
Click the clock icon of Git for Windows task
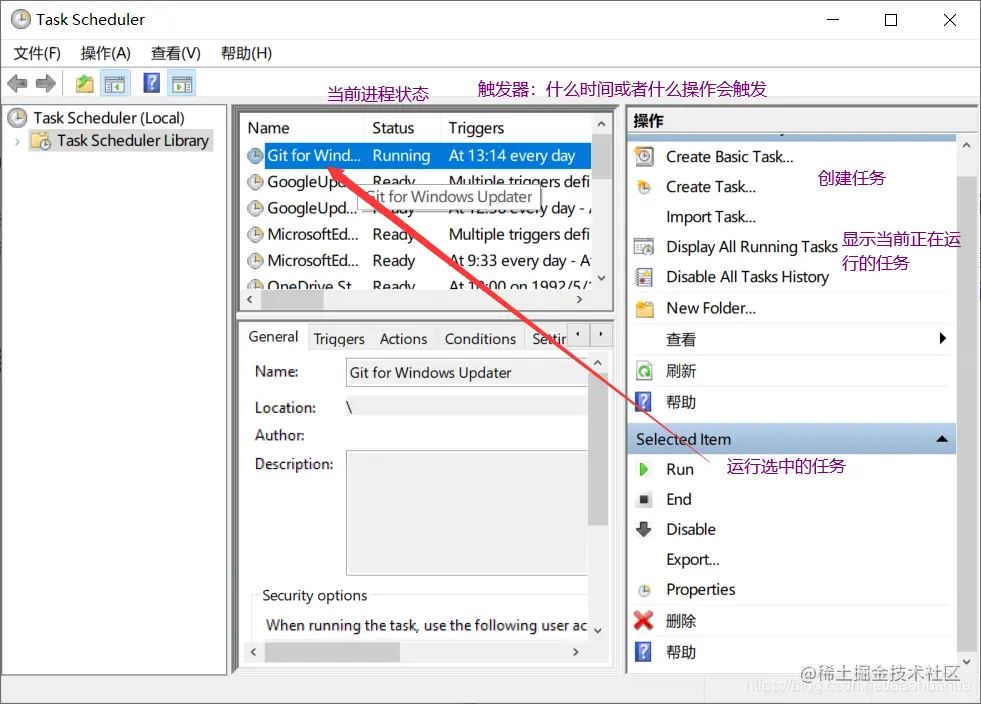click(255, 156)
